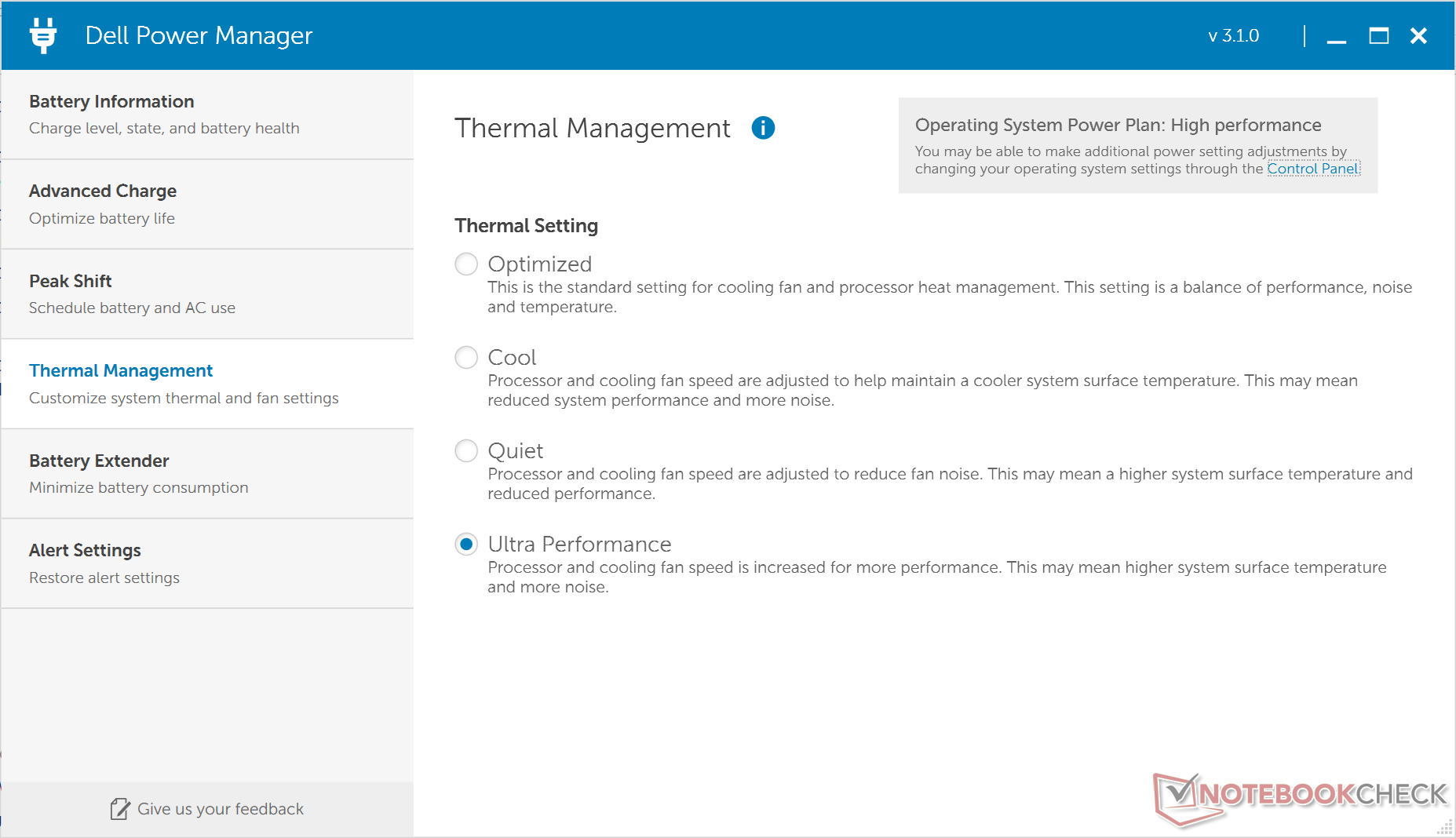Click the Dell Power Manager plug icon
This screenshot has width=1456, height=838.
point(43,35)
